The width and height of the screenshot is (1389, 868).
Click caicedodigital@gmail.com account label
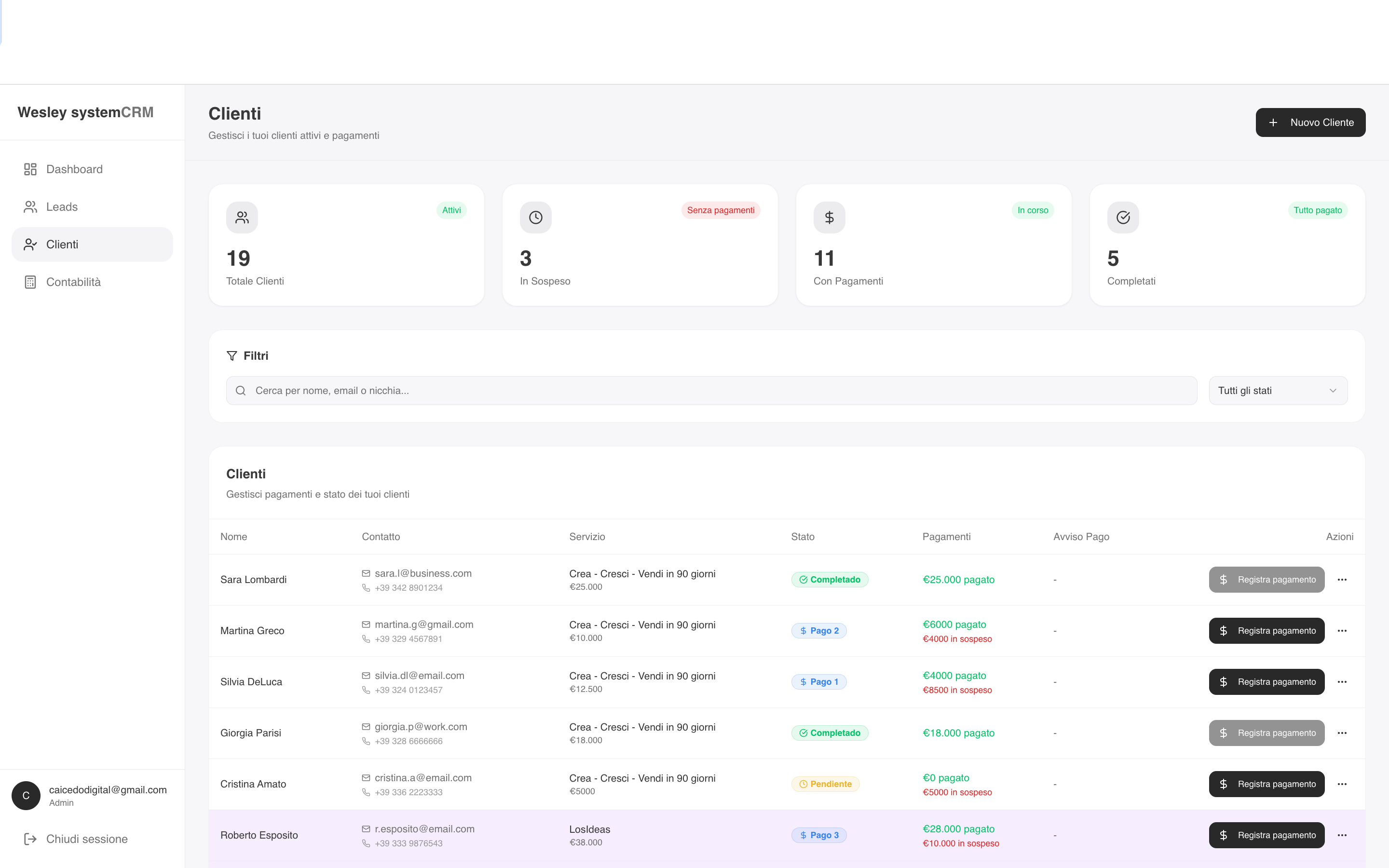108,789
